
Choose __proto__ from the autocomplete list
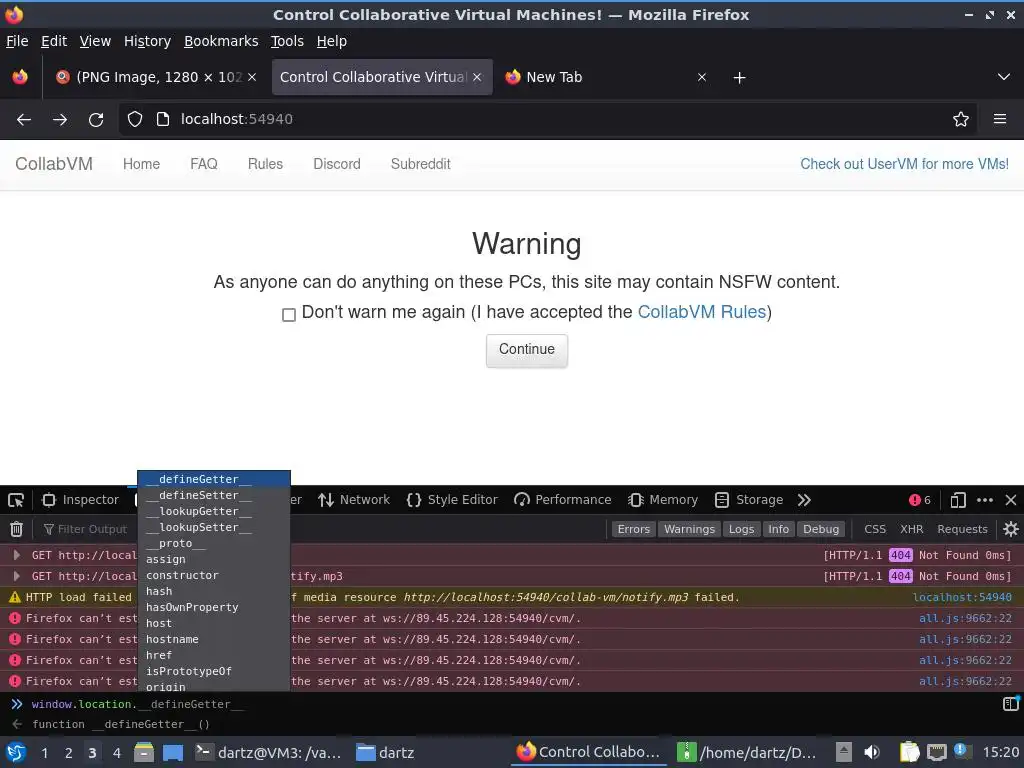(x=214, y=543)
